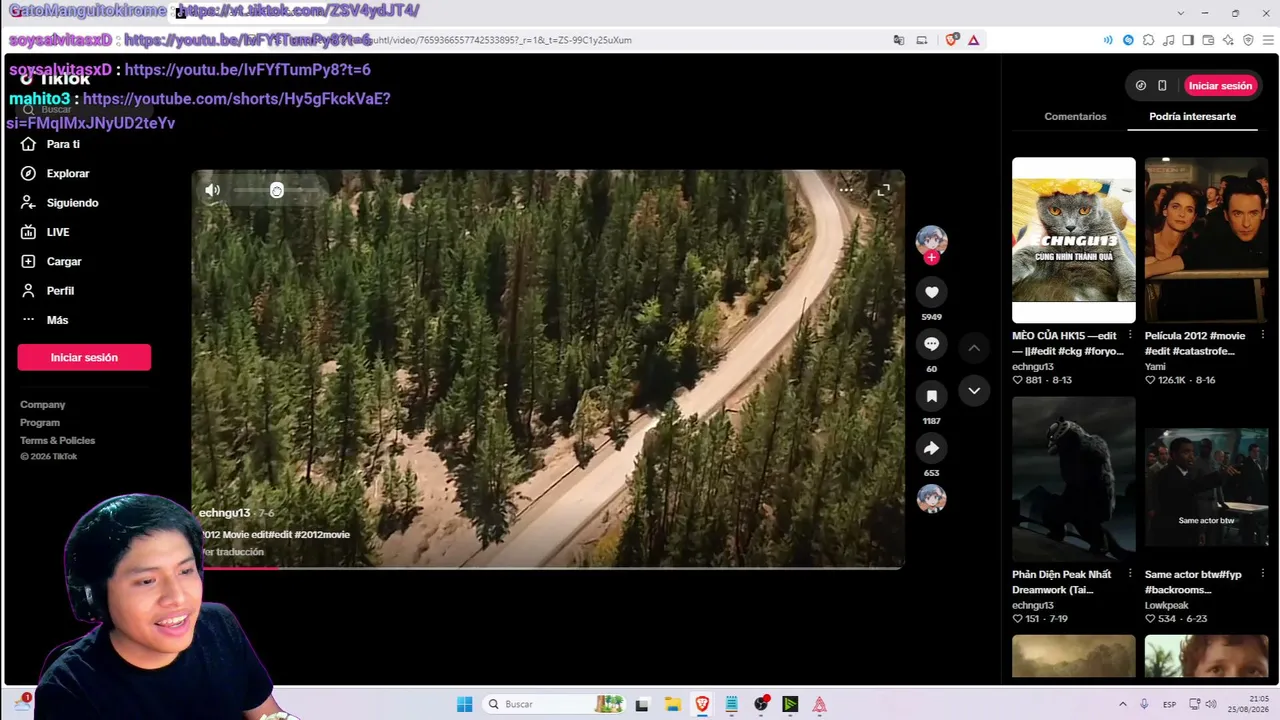
Task: Open the browser hamburger menu
Action: (1267, 40)
